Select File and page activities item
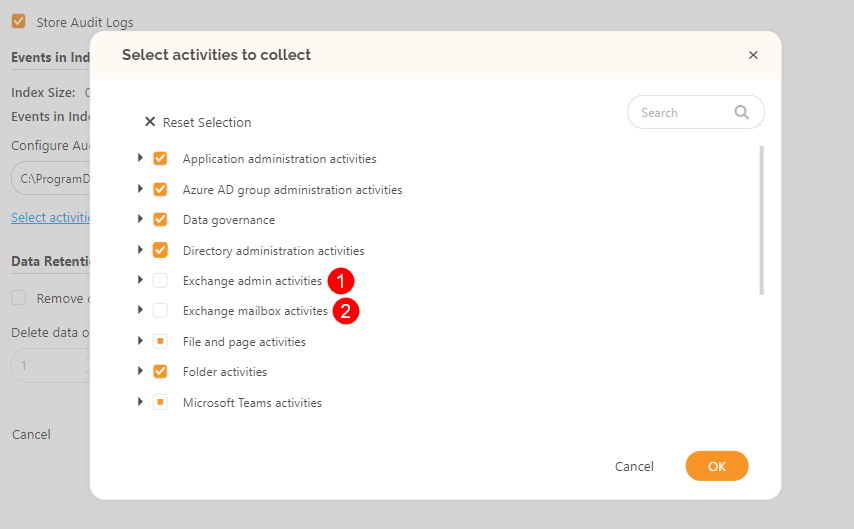The height and width of the screenshot is (529, 854). point(244,342)
